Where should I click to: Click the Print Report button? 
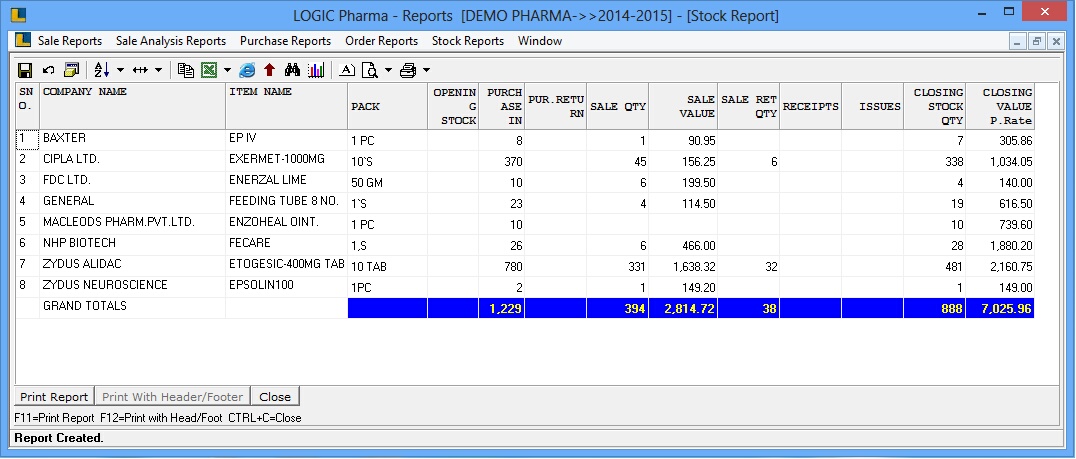click(54, 397)
